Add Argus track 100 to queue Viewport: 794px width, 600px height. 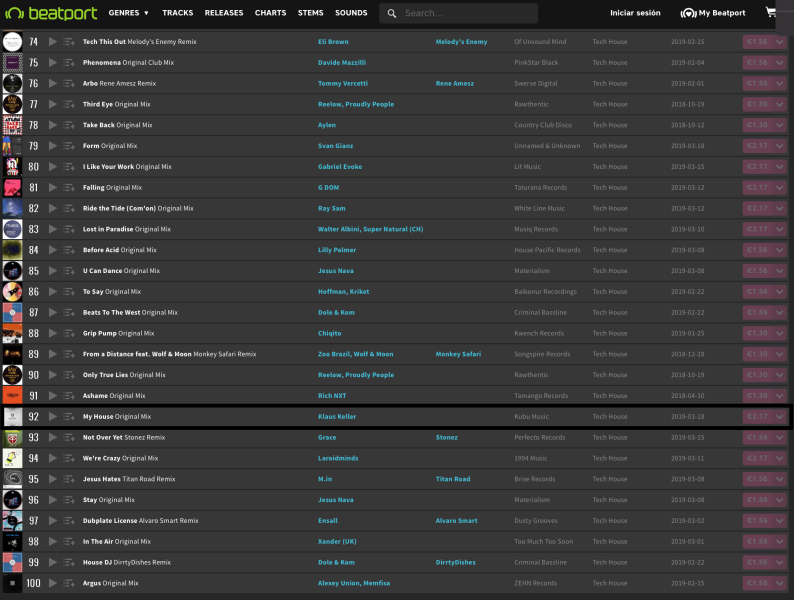(x=69, y=583)
